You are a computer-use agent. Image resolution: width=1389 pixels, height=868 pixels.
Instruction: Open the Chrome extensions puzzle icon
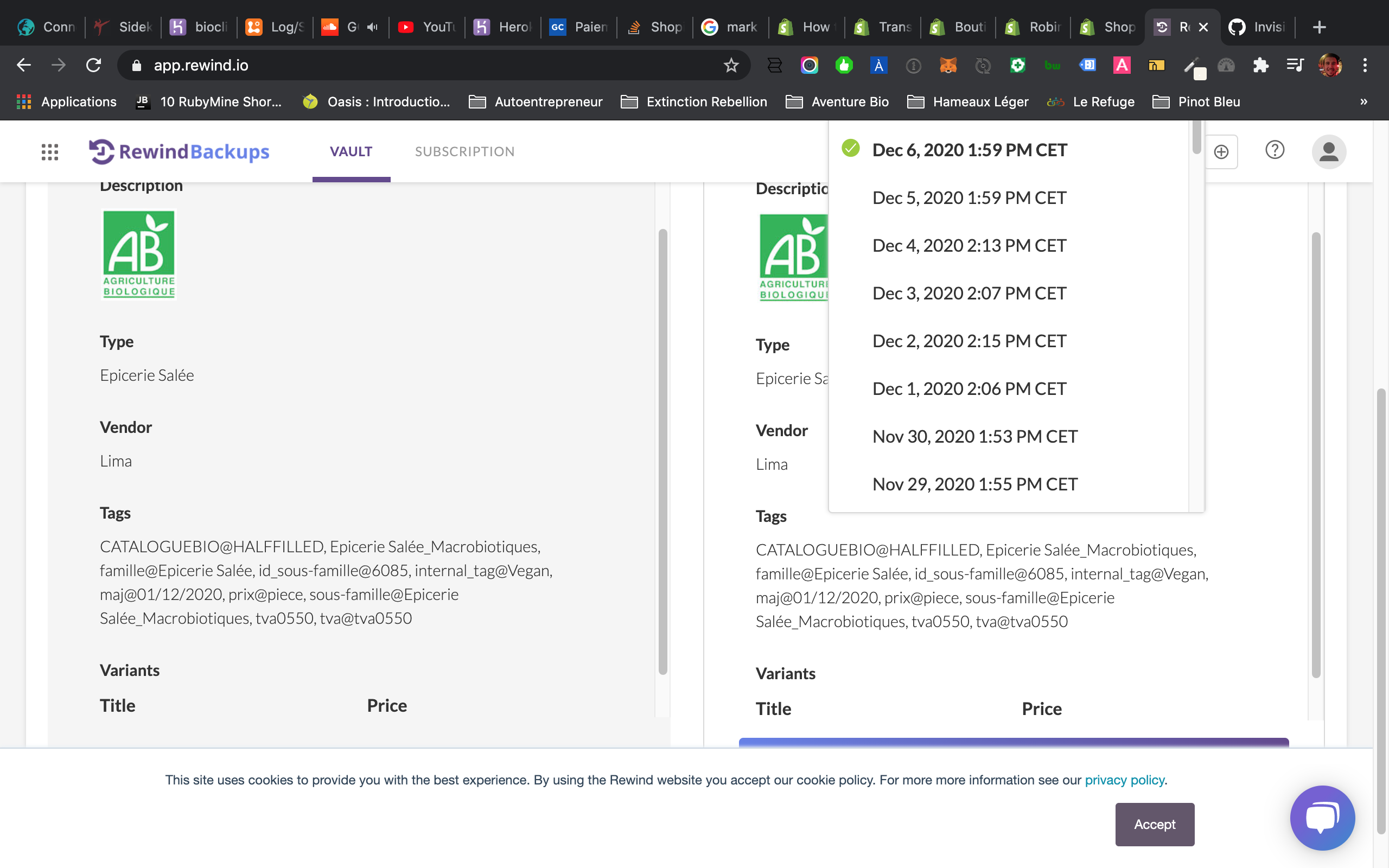1261,65
